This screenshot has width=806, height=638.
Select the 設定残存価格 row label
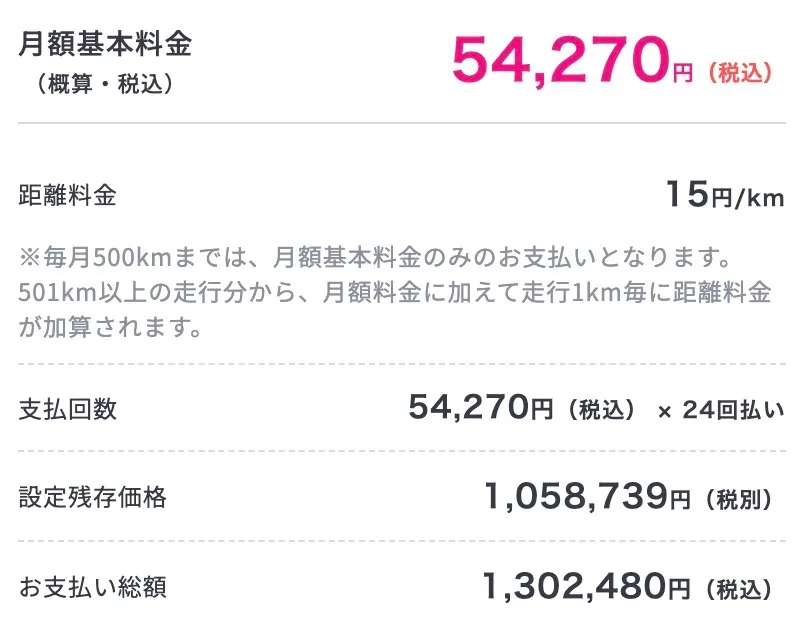tap(92, 495)
